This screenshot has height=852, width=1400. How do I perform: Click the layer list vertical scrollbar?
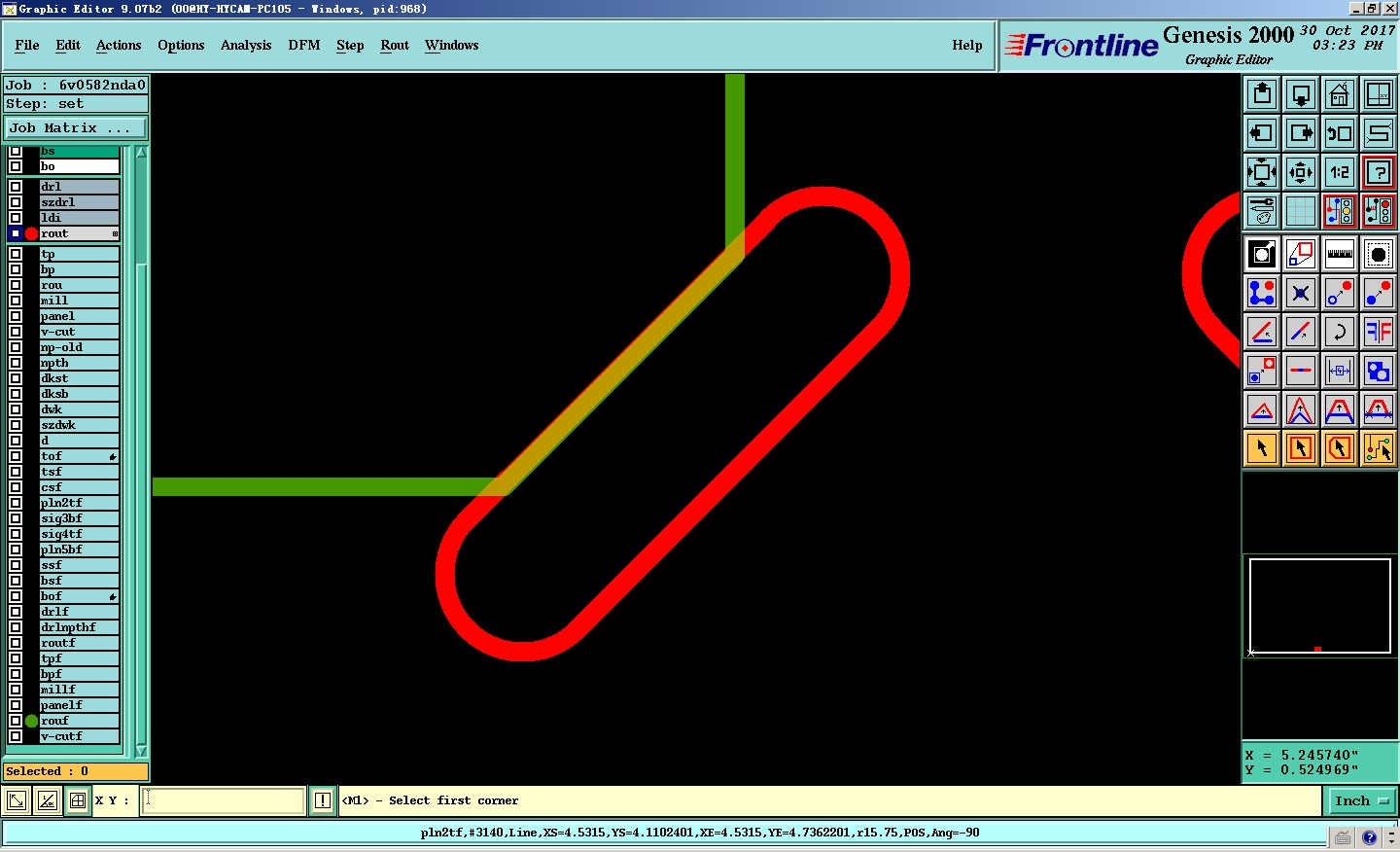[x=141, y=451]
